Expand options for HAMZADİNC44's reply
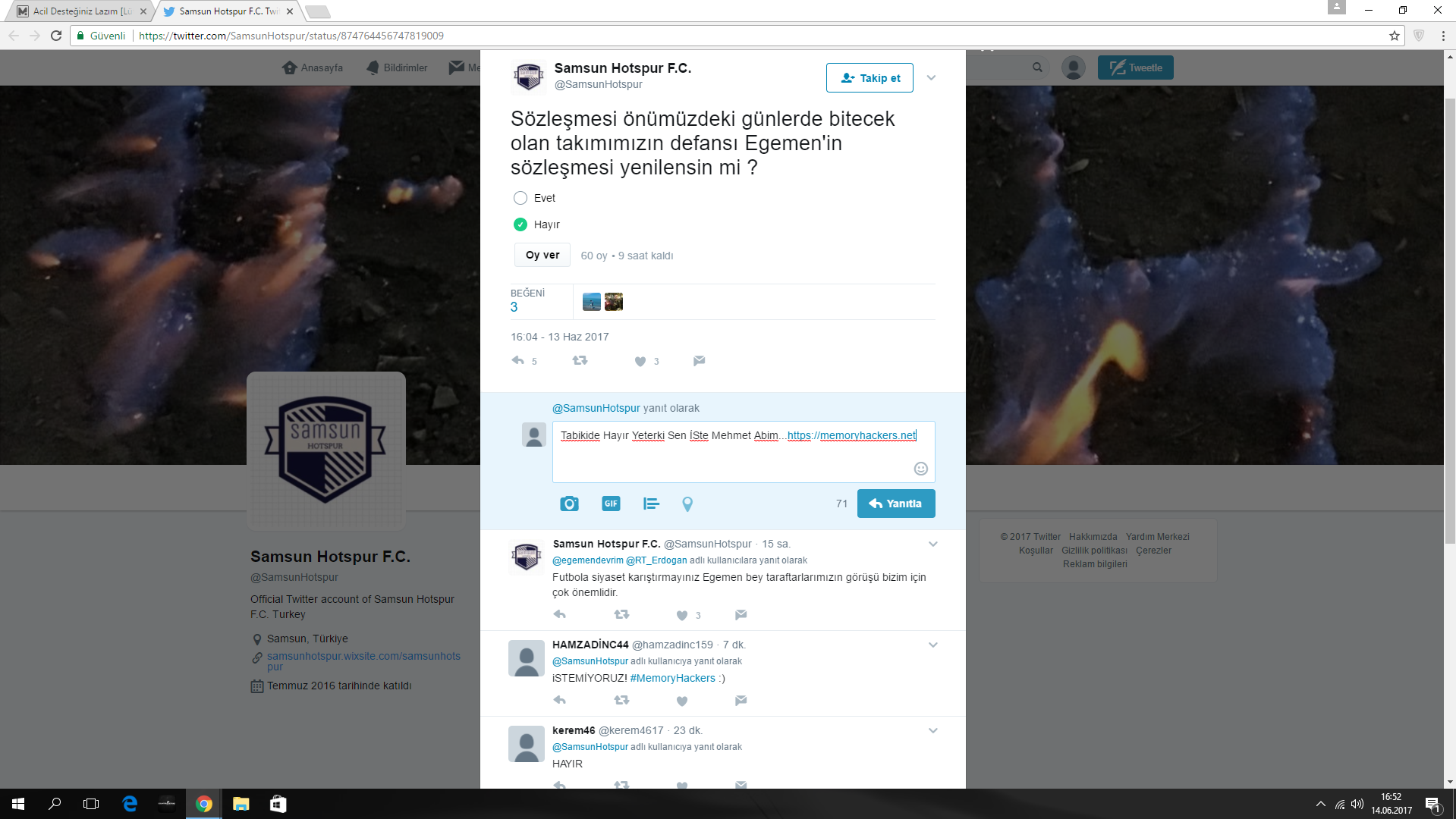The image size is (1456, 819). point(933,645)
